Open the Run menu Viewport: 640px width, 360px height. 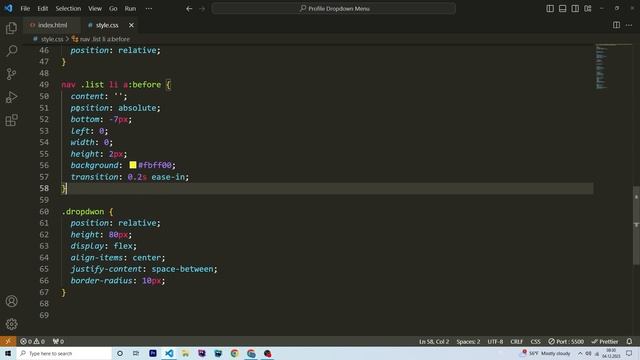[130, 9]
